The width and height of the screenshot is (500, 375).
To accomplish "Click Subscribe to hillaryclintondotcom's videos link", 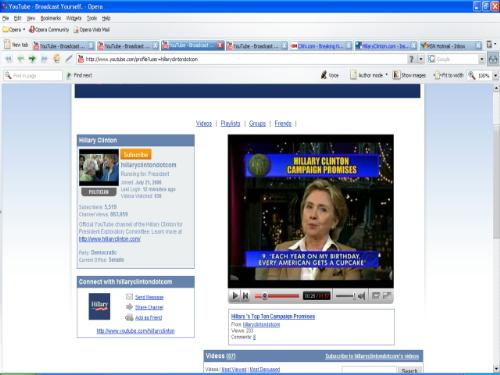I will (x=372, y=356).
